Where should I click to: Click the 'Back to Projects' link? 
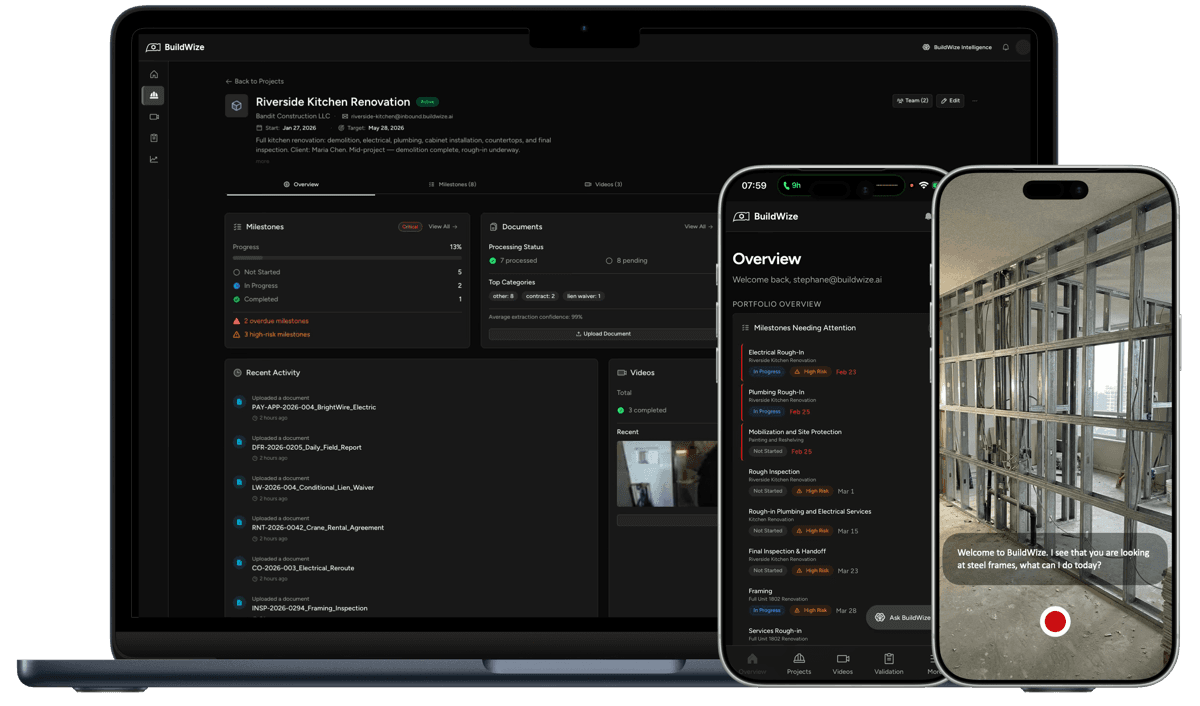tap(254, 81)
